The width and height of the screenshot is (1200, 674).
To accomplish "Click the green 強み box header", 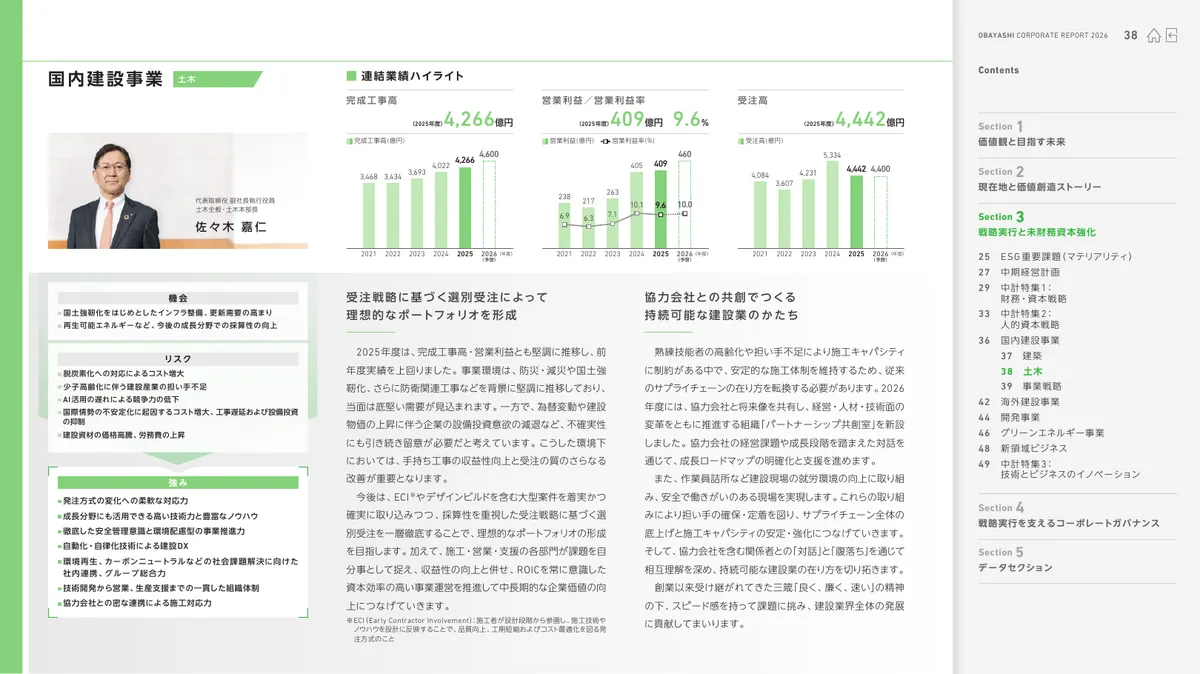I will click(178, 482).
